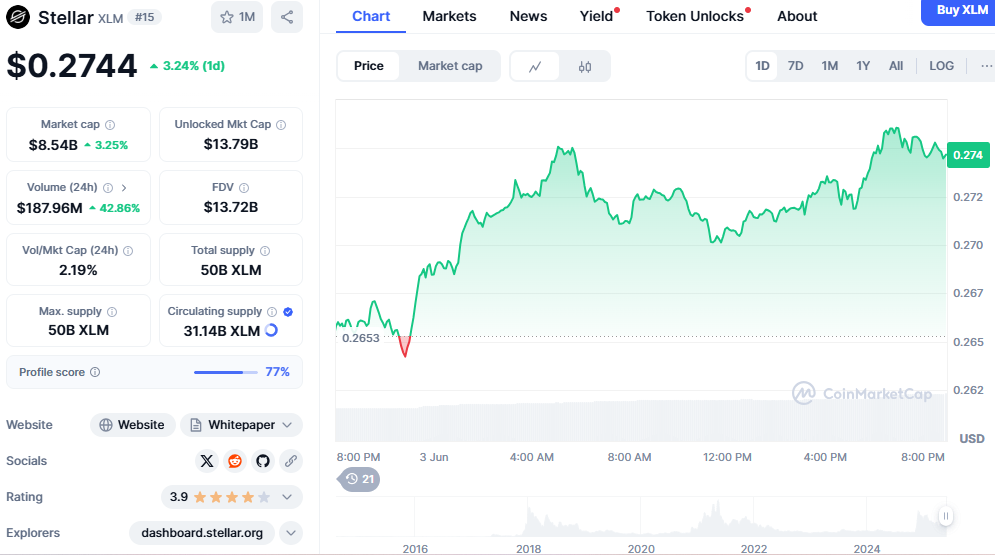Click the Stellar logo icon
Image resolution: width=995 pixels, height=555 pixels.
[x=18, y=17]
